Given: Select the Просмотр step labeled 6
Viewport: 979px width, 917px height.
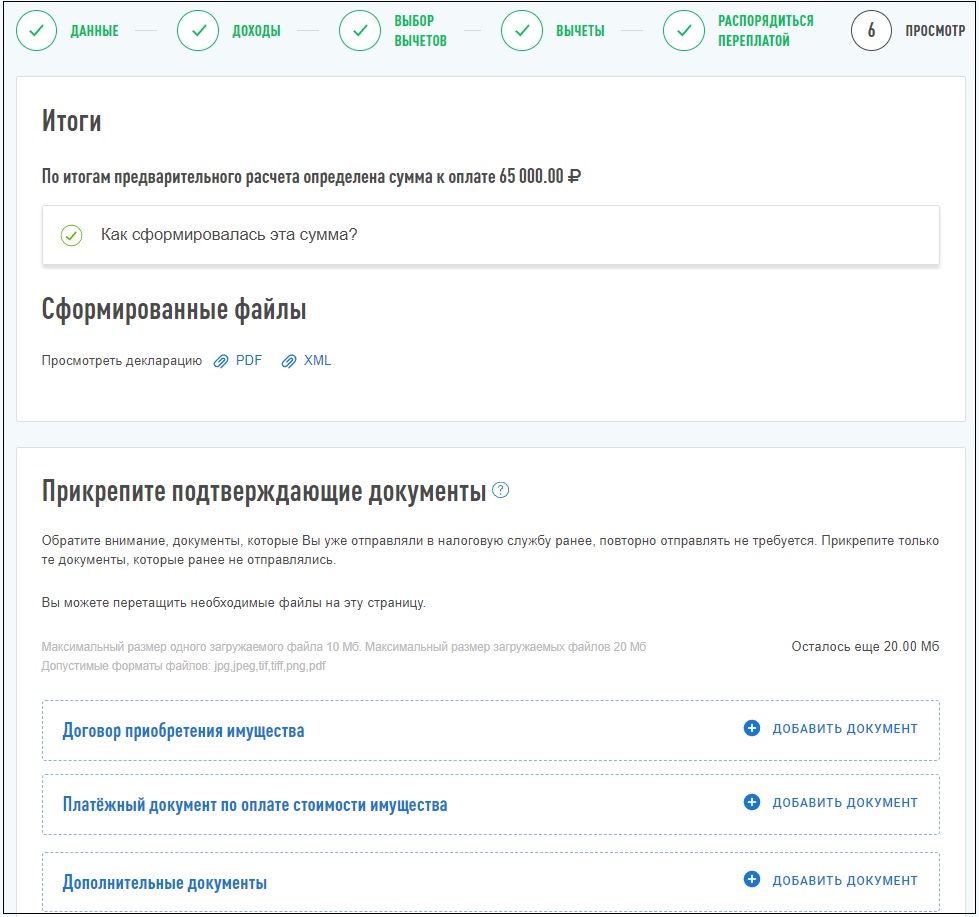Looking at the screenshot, I should tap(870, 31).
